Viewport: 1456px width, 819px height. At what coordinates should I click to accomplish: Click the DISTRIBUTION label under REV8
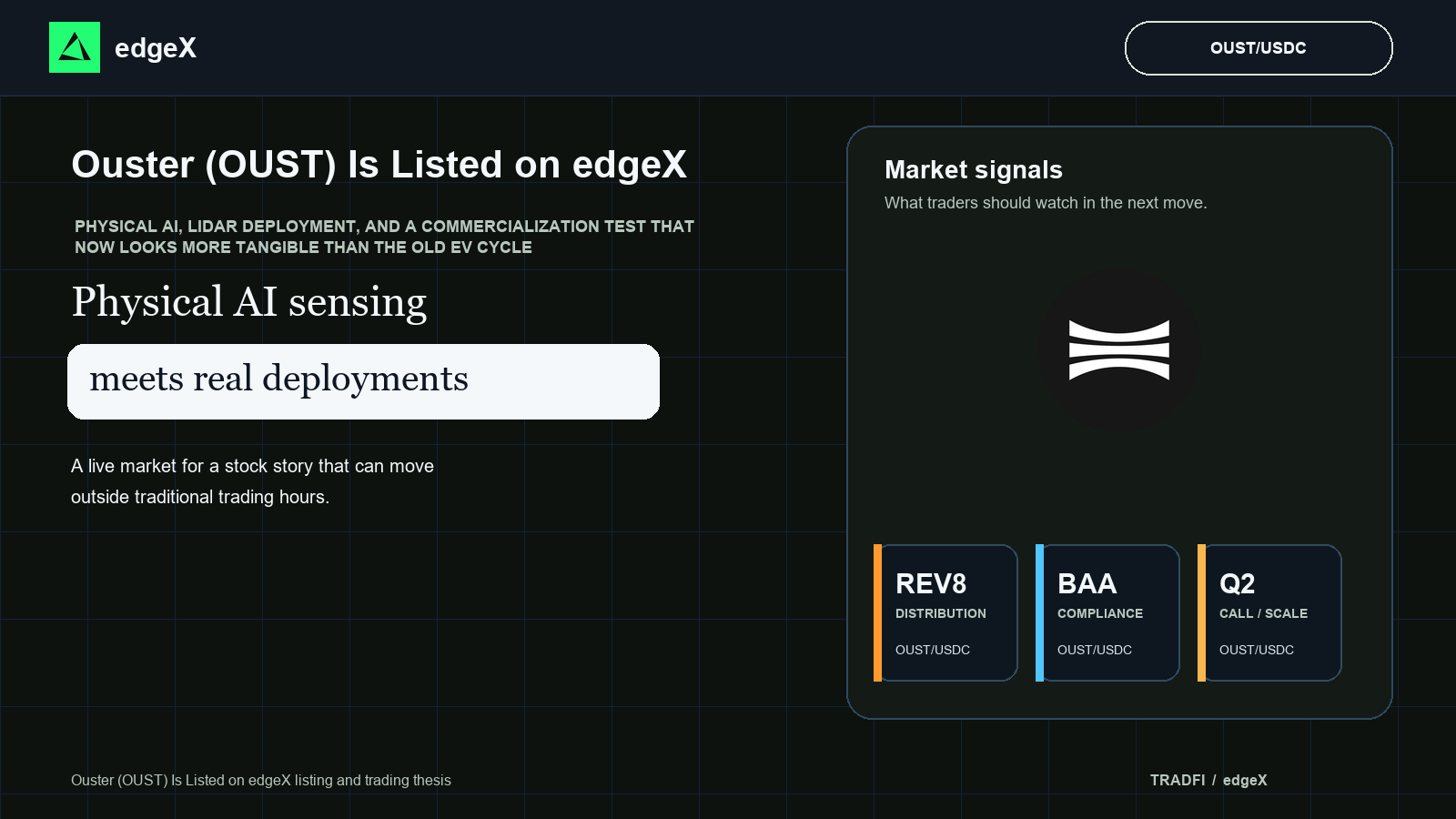click(x=941, y=613)
